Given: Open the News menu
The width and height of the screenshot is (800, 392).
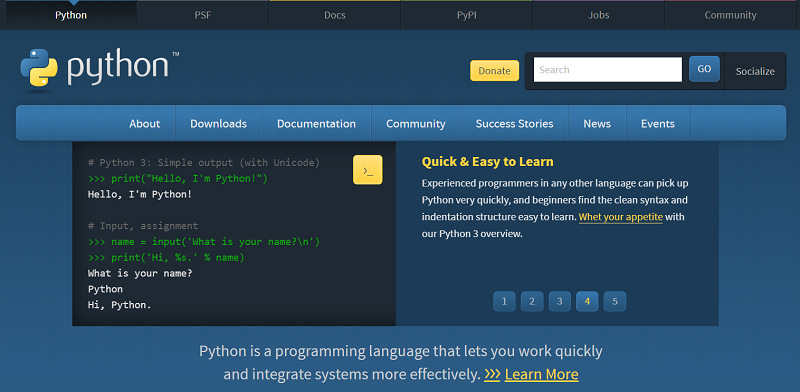Looking at the screenshot, I should 597,124.
